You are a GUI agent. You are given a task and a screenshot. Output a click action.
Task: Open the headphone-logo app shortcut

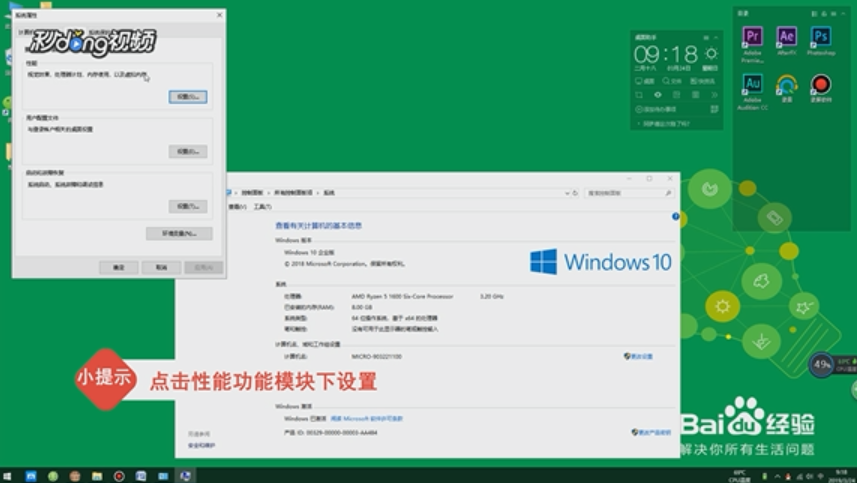point(786,88)
